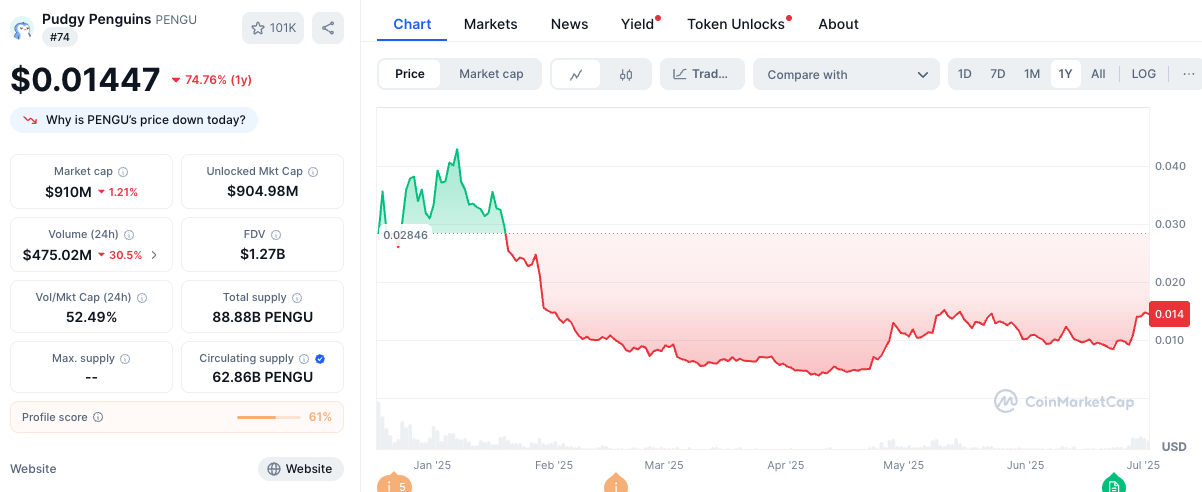Open the more options ellipsis on the chart
This screenshot has width=1202, height=492.
[x=1189, y=74]
